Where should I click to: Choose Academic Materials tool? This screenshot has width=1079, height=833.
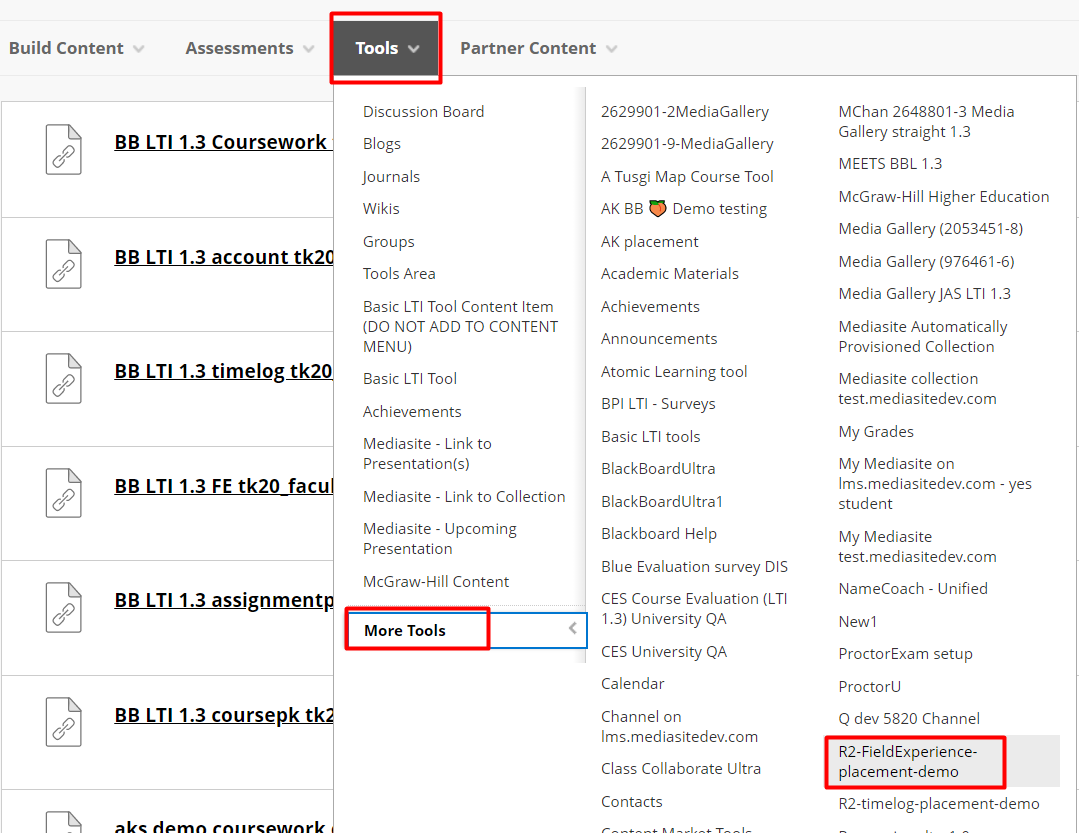pyautogui.click(x=670, y=274)
